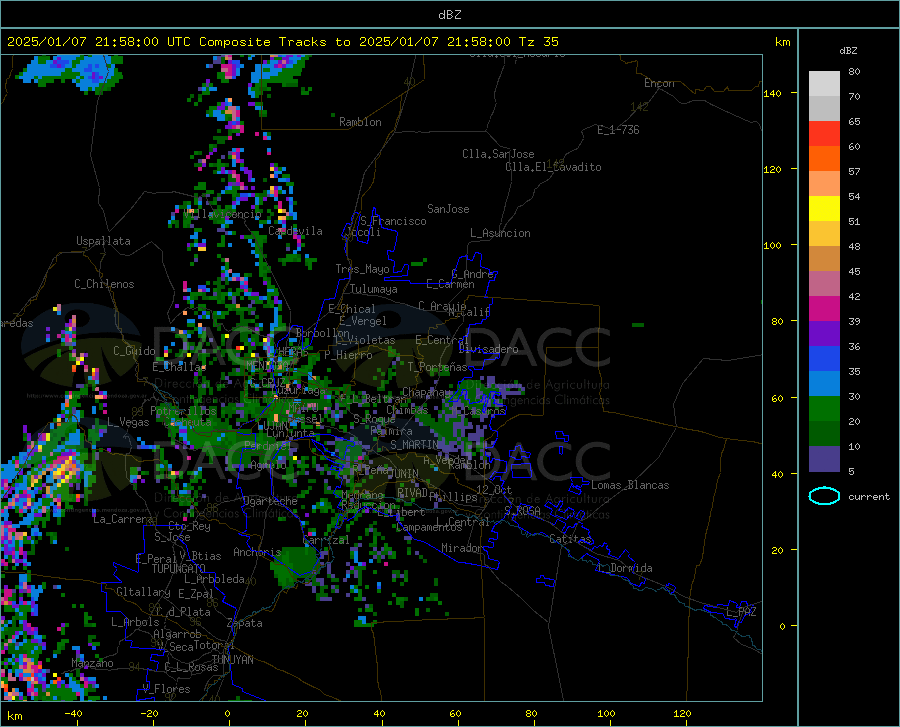Click the Tres_Mayo place label
900x727 pixels.
(x=362, y=269)
